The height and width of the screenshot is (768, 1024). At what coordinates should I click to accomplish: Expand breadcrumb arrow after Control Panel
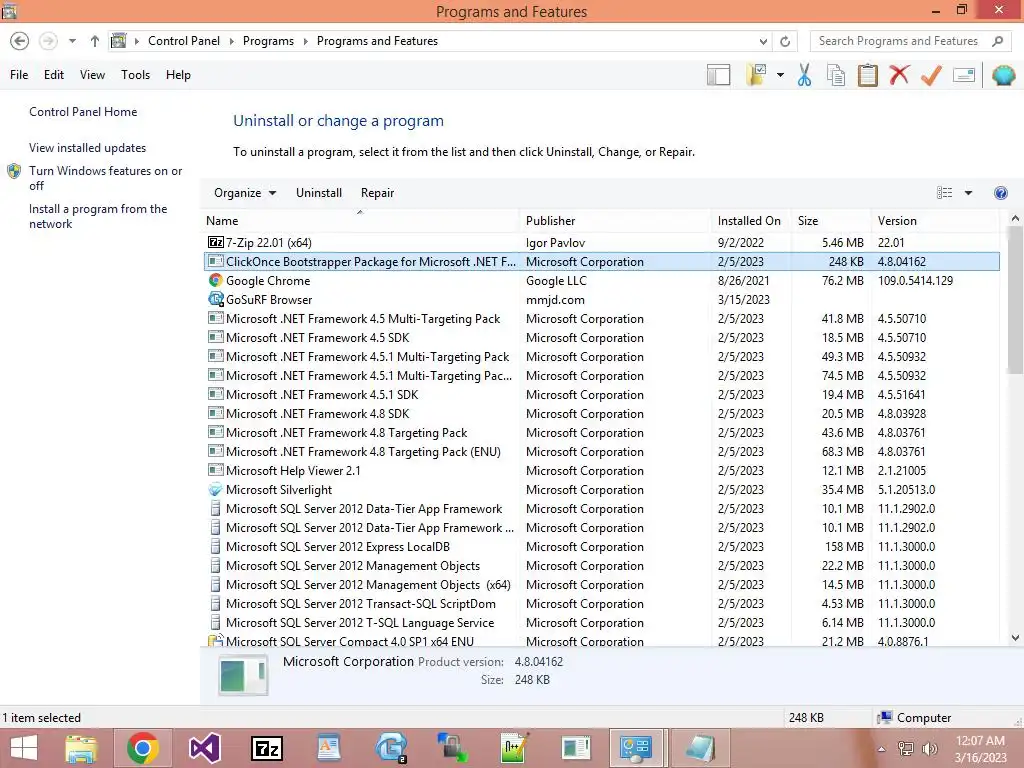coord(231,41)
